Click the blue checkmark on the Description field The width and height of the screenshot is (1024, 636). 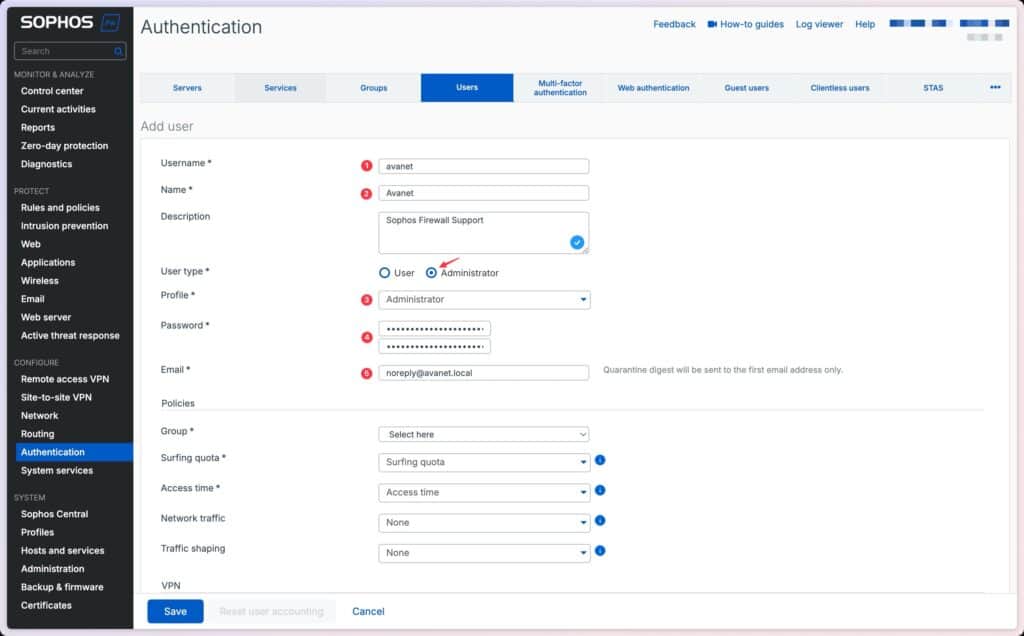(577, 241)
